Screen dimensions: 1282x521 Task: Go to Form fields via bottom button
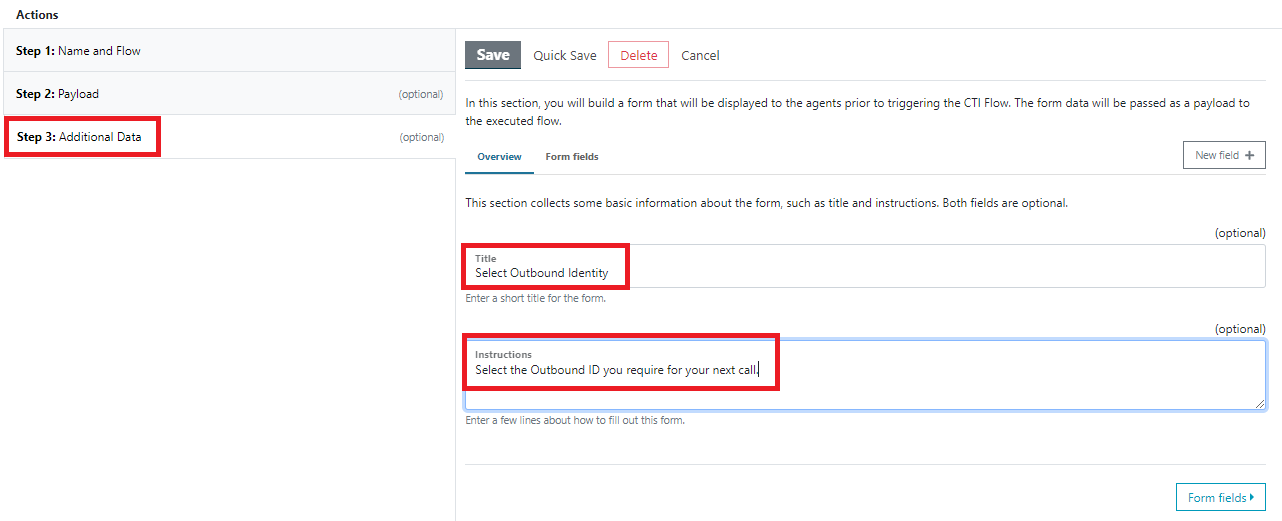1221,497
